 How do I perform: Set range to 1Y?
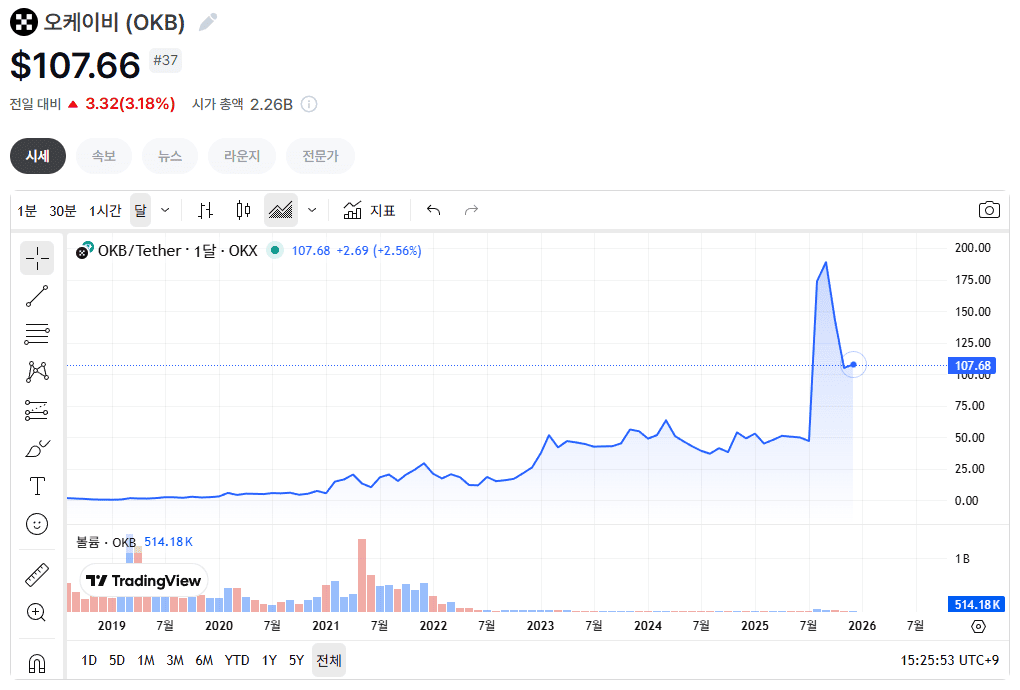(269, 660)
